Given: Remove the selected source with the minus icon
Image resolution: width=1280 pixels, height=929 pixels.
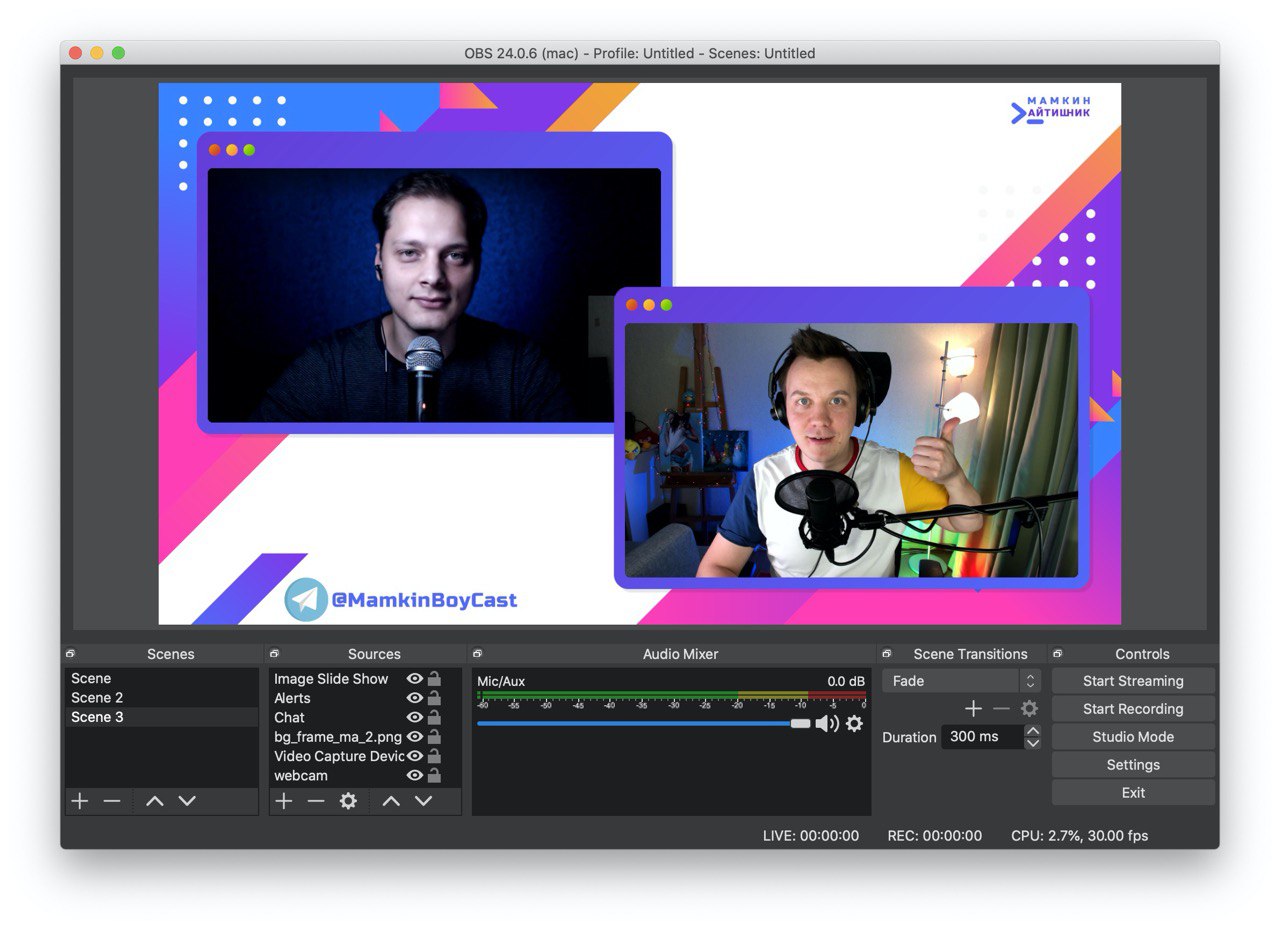Looking at the screenshot, I should pyautogui.click(x=316, y=801).
